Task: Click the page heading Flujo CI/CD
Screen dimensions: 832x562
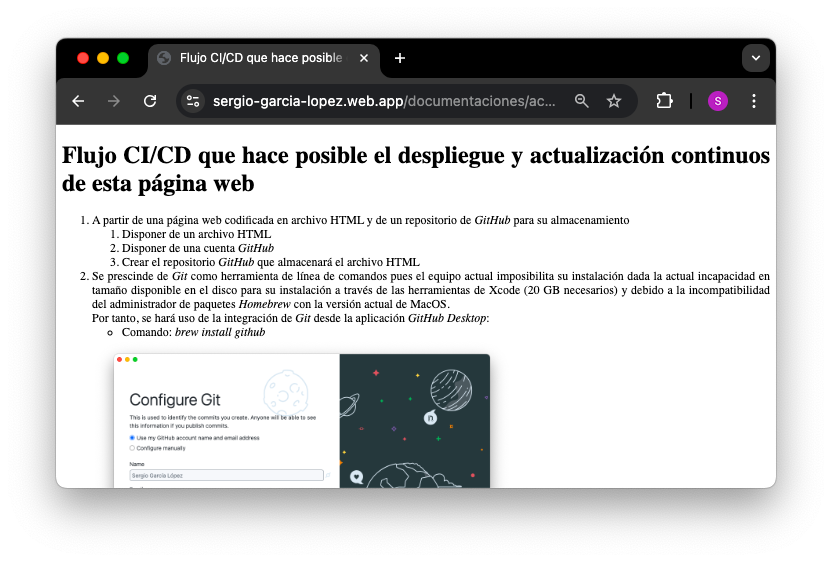Action: pyautogui.click(x=415, y=169)
